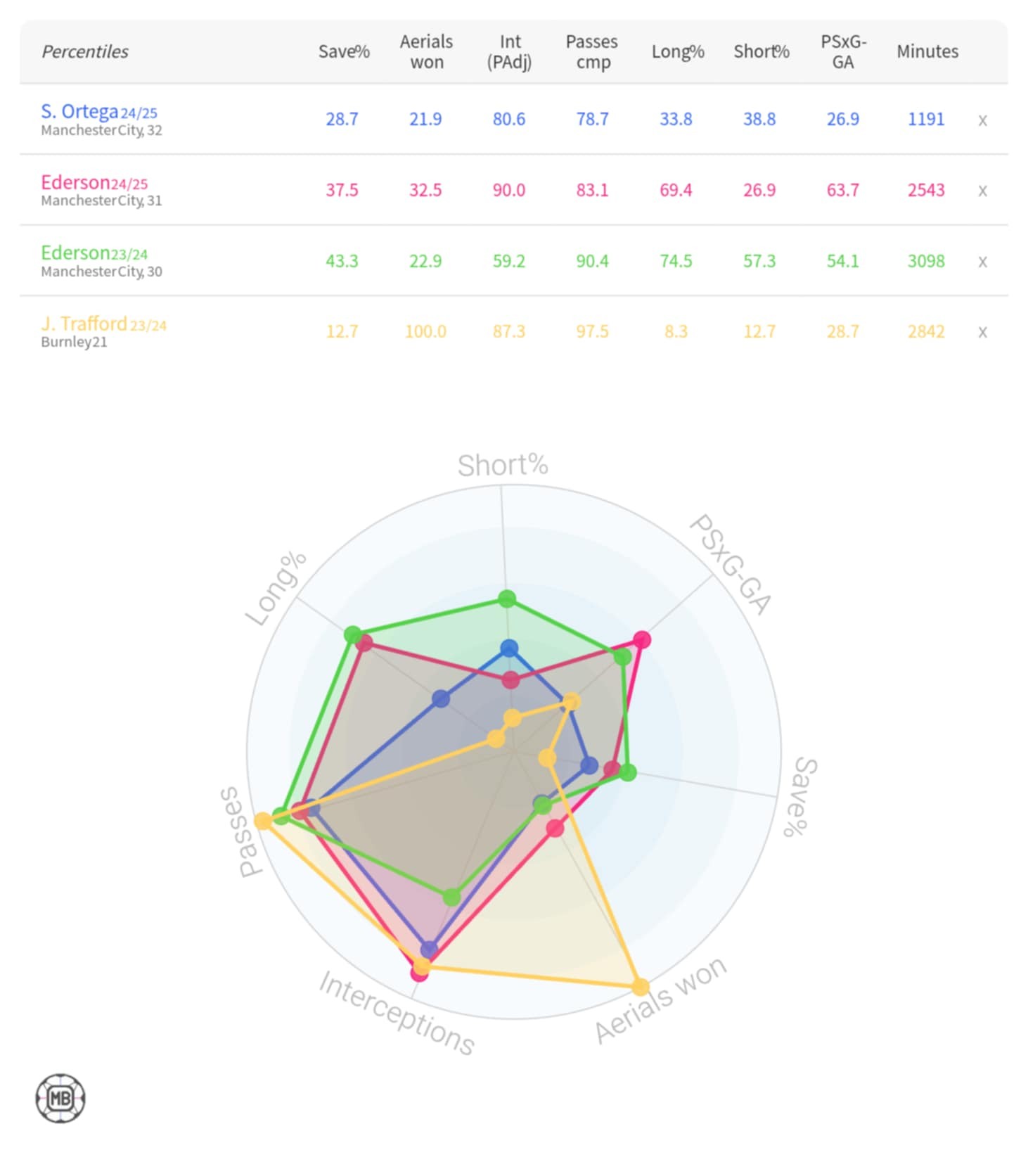Open the green Ederson 23/24 player link
The image size is (1028, 1176).
click(x=75, y=253)
